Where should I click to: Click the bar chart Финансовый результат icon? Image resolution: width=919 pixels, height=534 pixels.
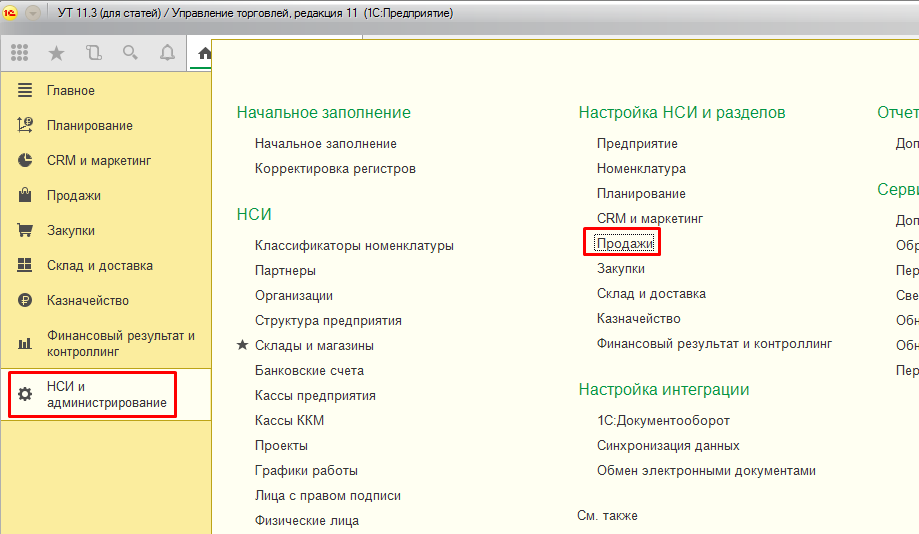[25, 344]
